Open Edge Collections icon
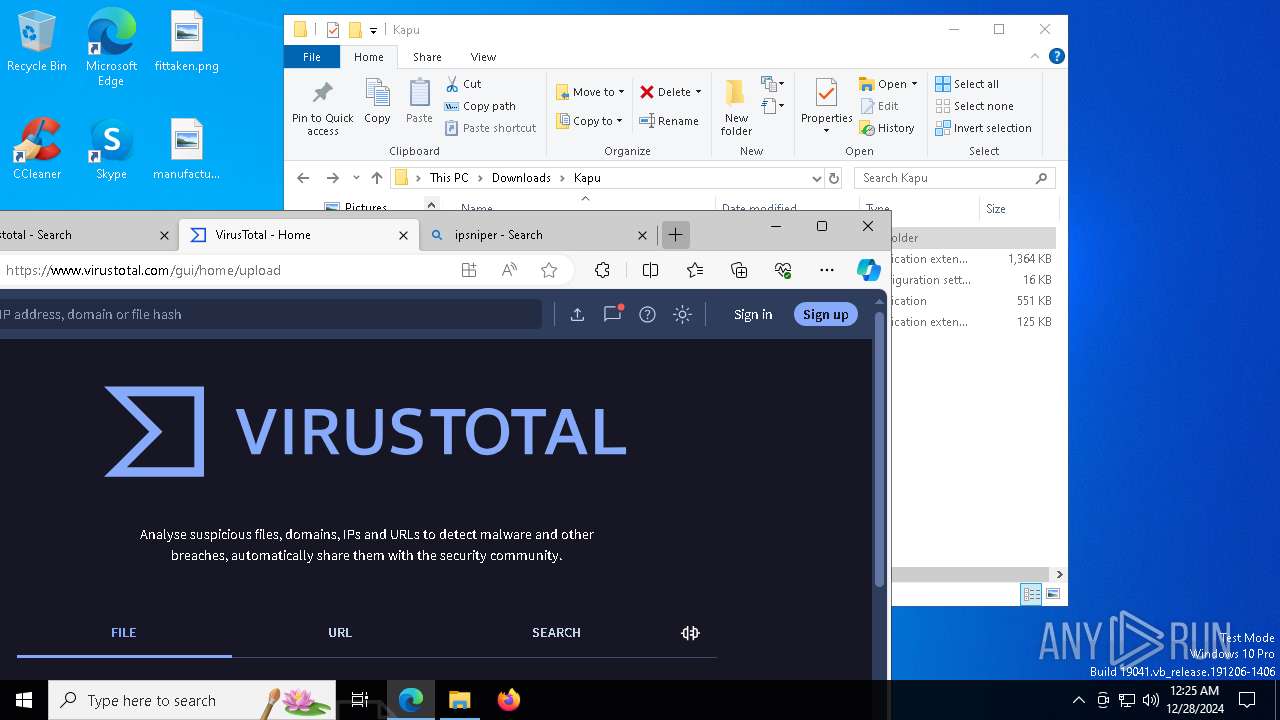The image size is (1280, 720). tap(739, 270)
